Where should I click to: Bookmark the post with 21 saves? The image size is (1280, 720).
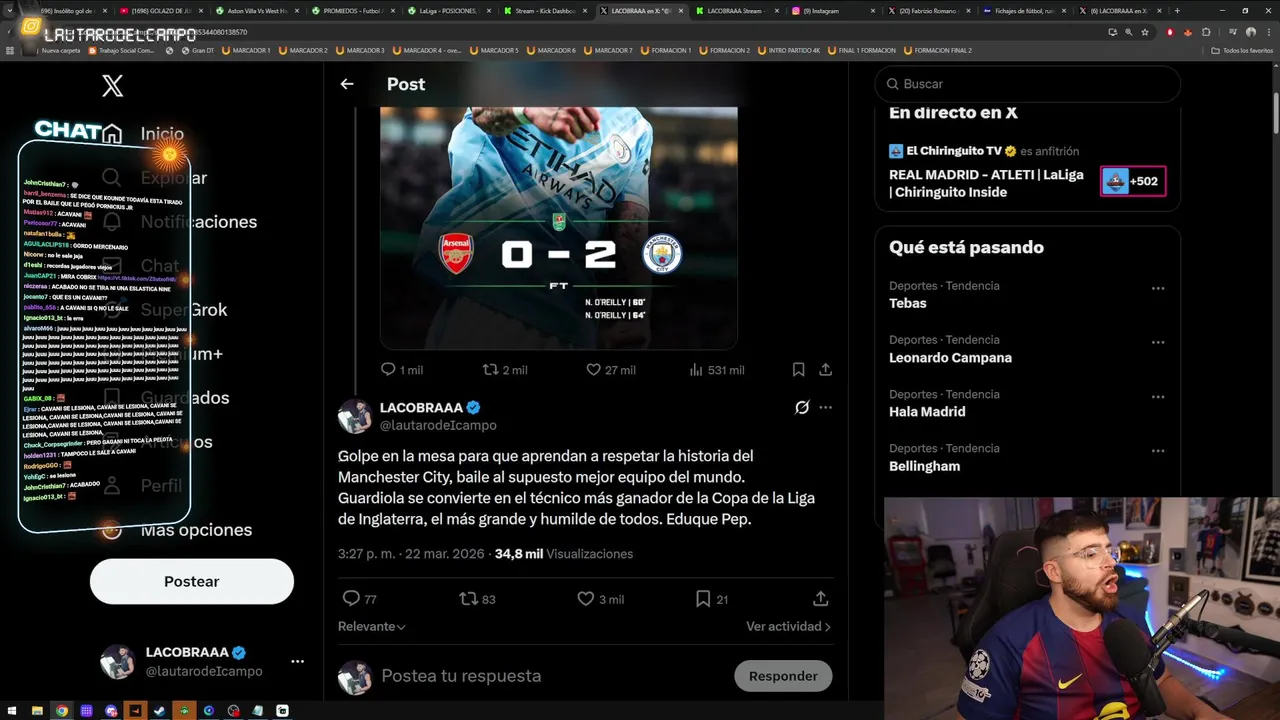click(703, 599)
